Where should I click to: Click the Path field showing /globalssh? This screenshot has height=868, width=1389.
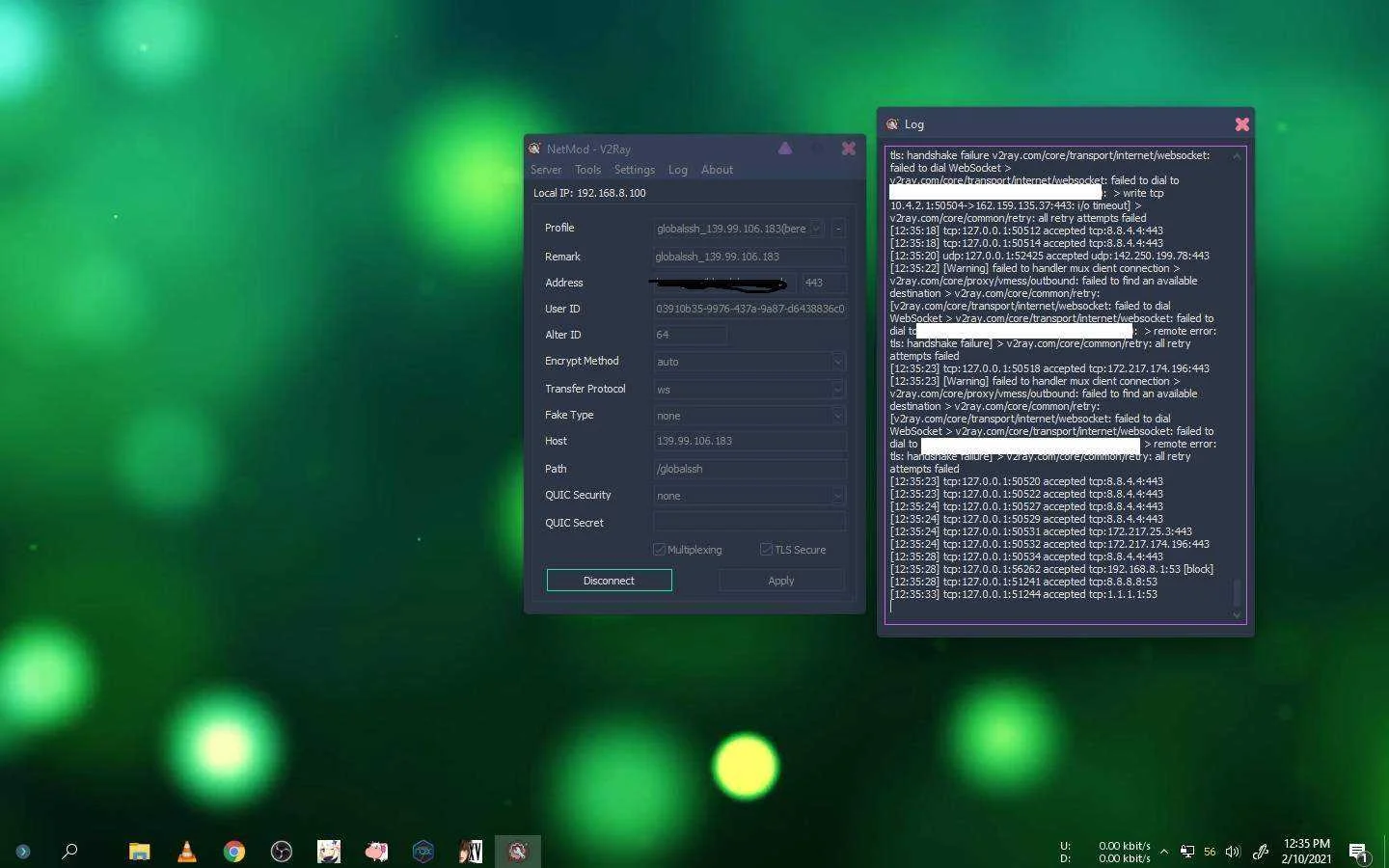(x=749, y=469)
